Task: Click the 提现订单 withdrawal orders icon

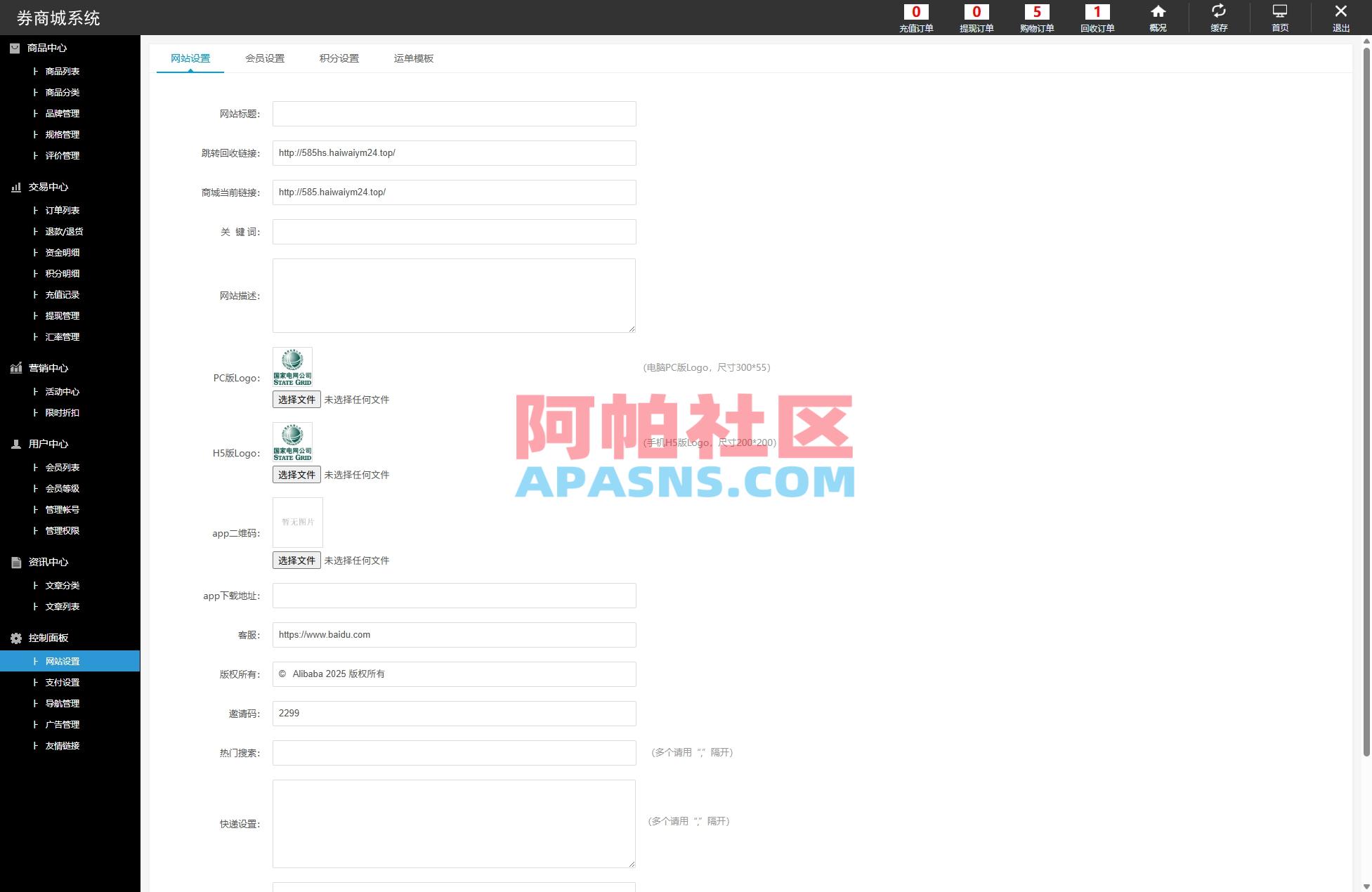Action: 976,18
